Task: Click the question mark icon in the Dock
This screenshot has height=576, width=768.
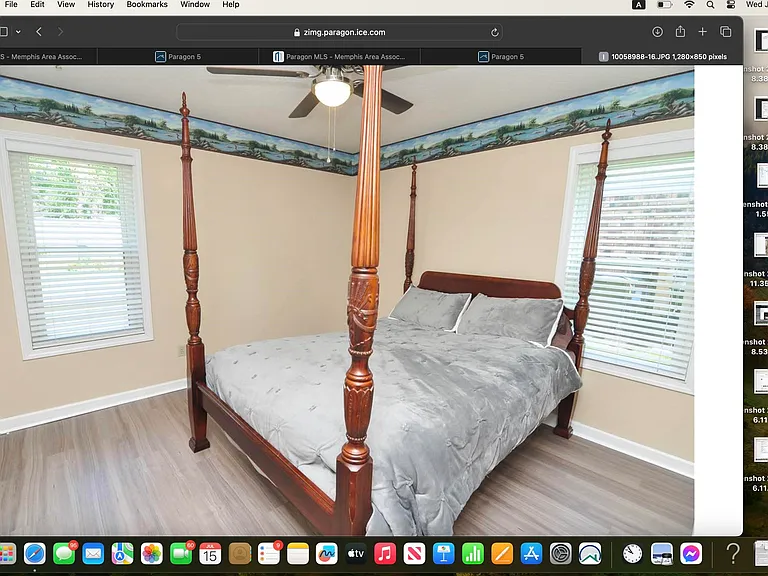Action: coord(733,554)
